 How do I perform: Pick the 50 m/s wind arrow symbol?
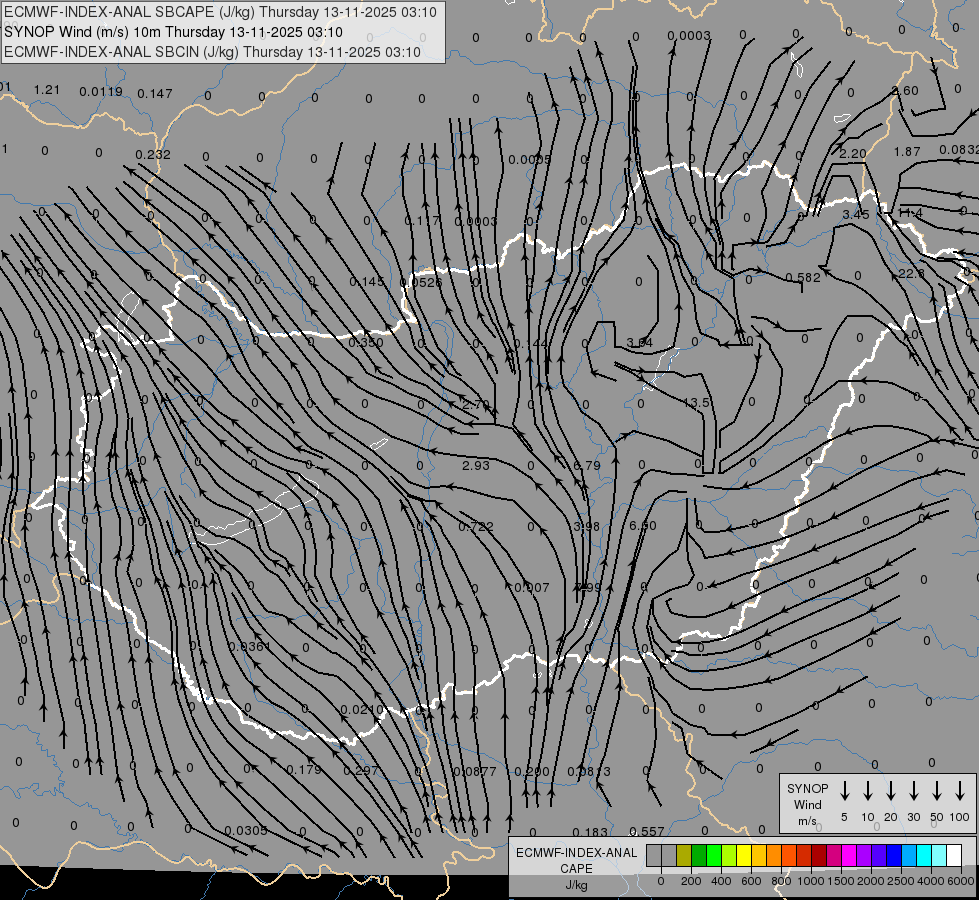[x=937, y=791]
